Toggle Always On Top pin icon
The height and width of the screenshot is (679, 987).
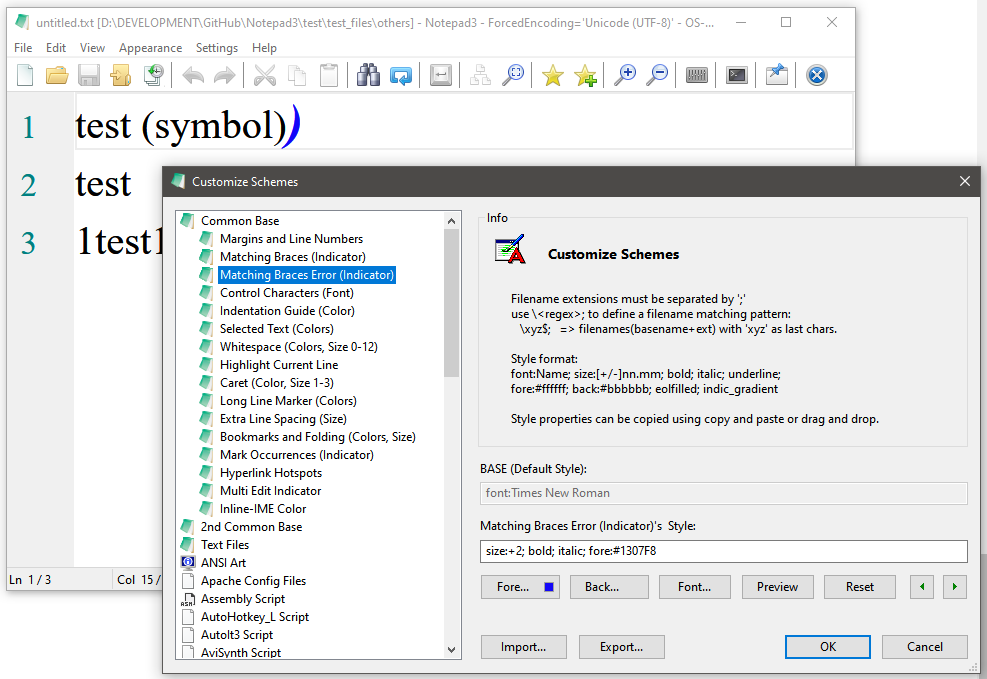pyautogui.click(x=777, y=76)
